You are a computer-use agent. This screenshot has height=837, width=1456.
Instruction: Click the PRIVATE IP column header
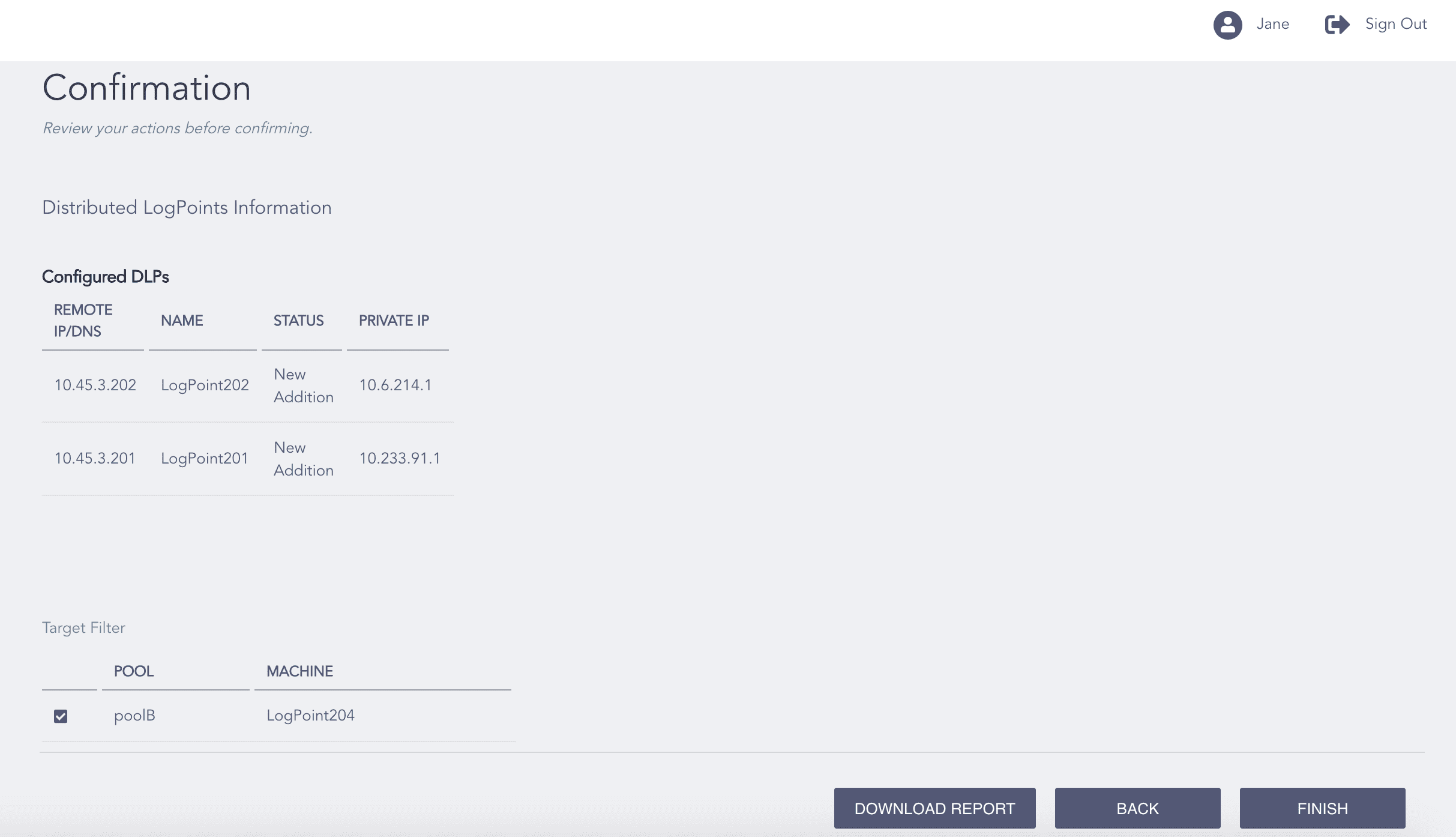[394, 321]
